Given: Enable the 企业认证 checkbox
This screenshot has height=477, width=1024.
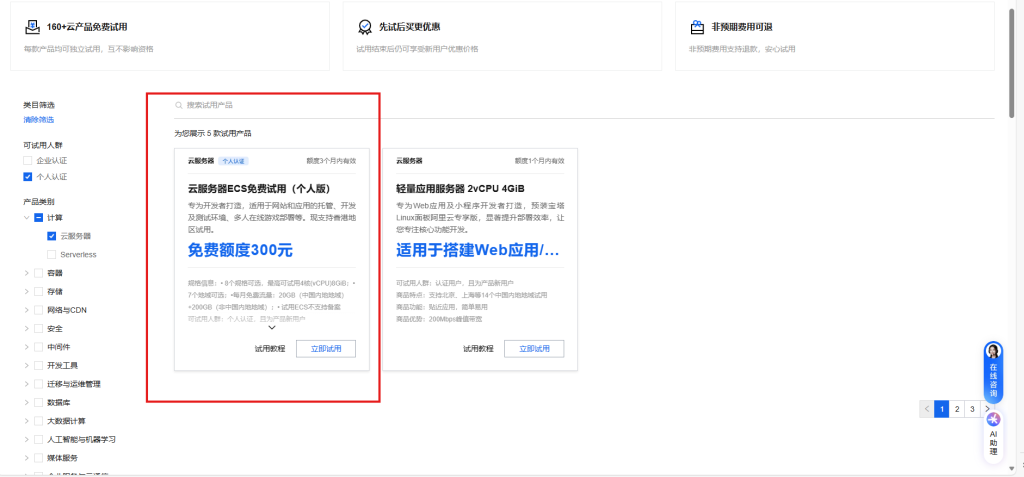Looking at the screenshot, I should [28, 160].
